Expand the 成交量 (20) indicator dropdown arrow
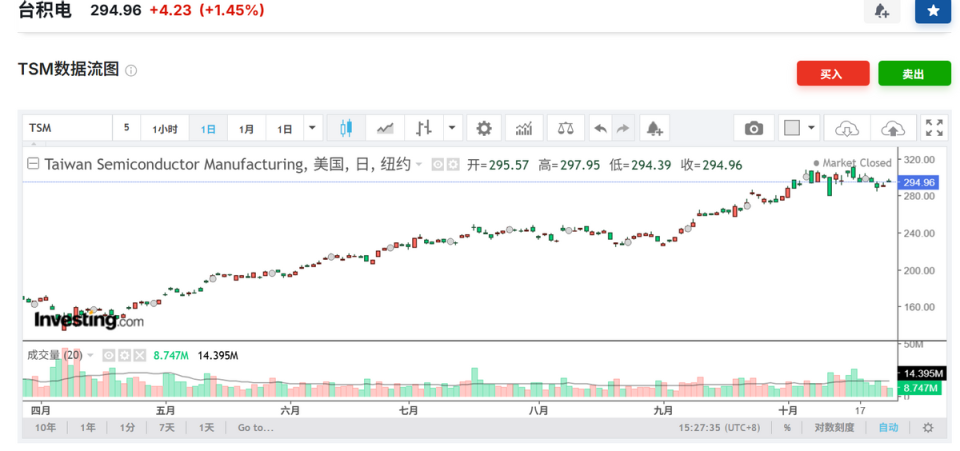 pyautogui.click(x=91, y=355)
